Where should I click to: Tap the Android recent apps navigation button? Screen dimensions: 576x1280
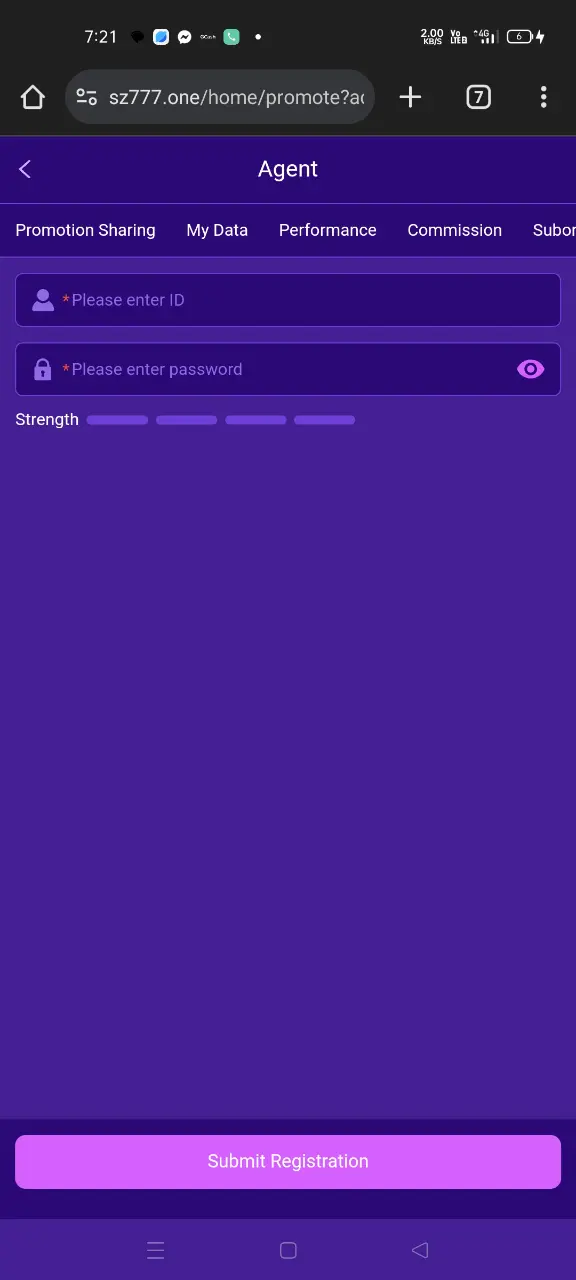[x=155, y=1250]
